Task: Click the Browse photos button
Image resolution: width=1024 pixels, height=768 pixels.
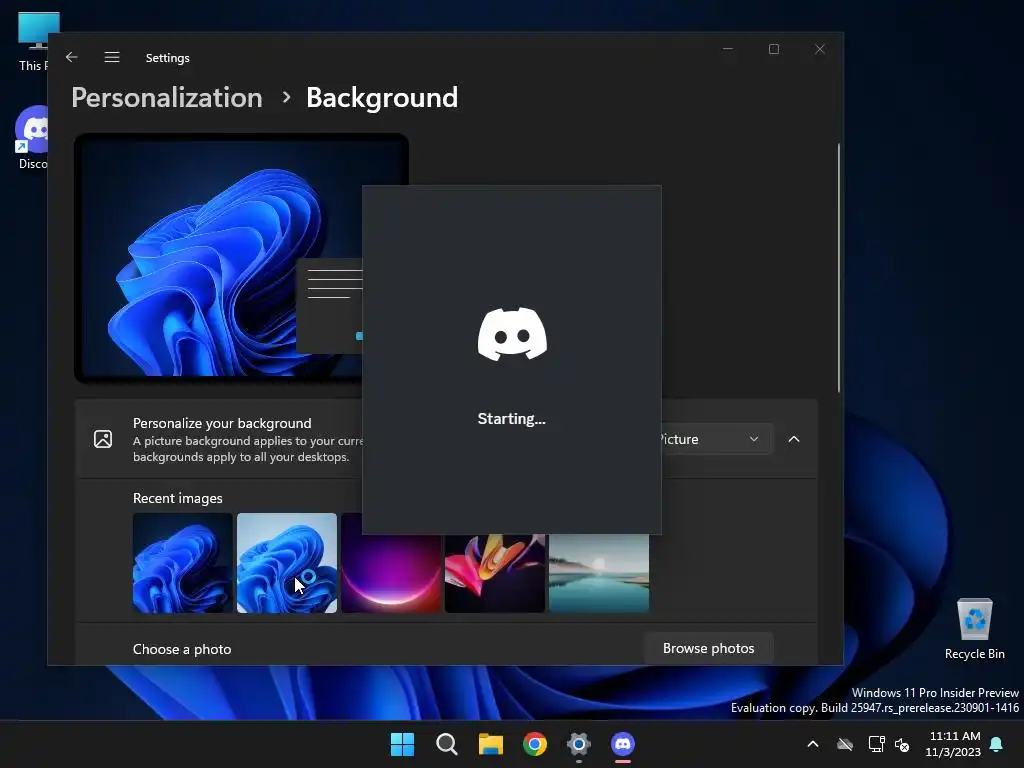Action: pyautogui.click(x=708, y=648)
